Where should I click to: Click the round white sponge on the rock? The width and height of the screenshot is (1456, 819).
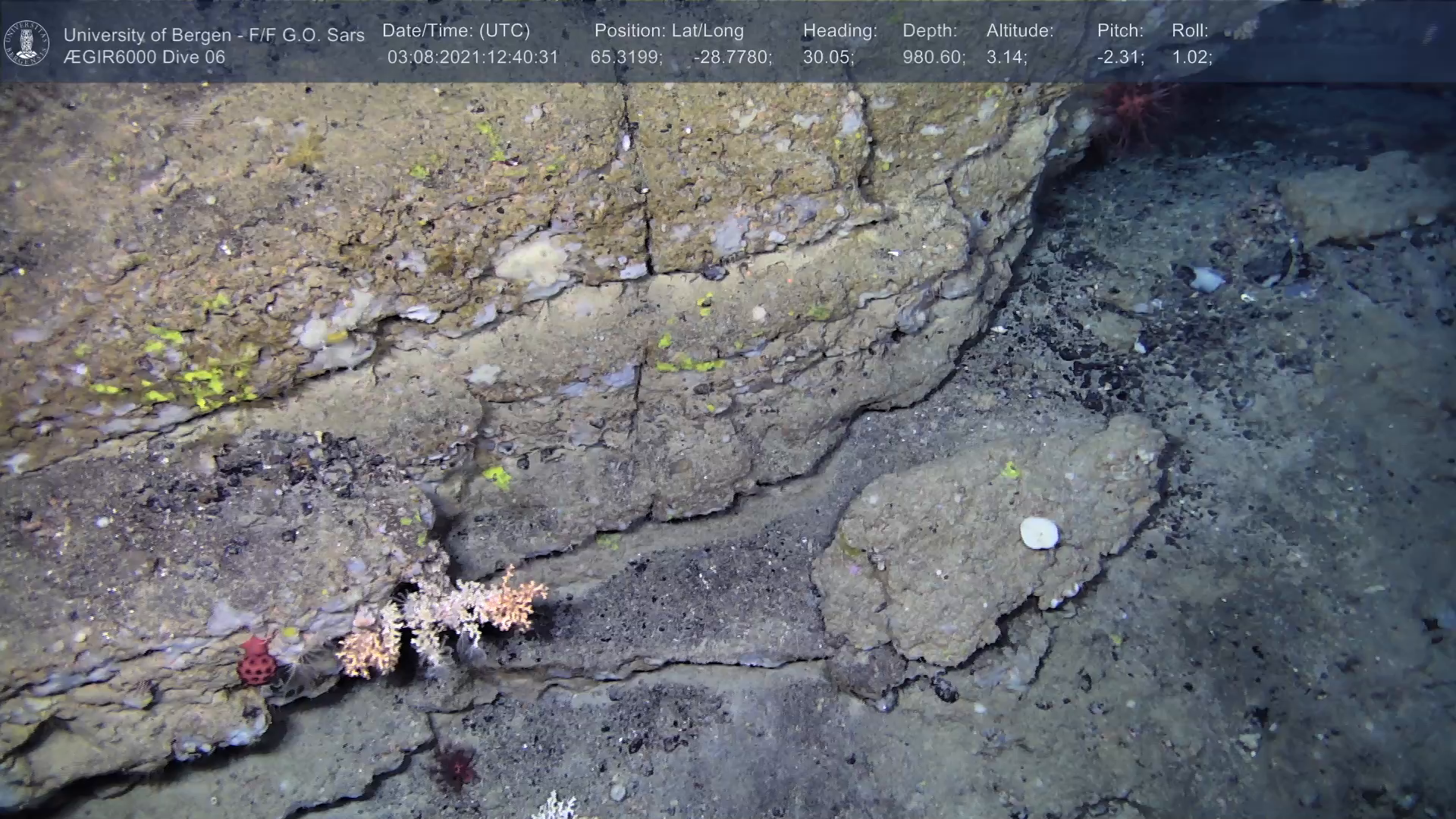coord(1038,532)
